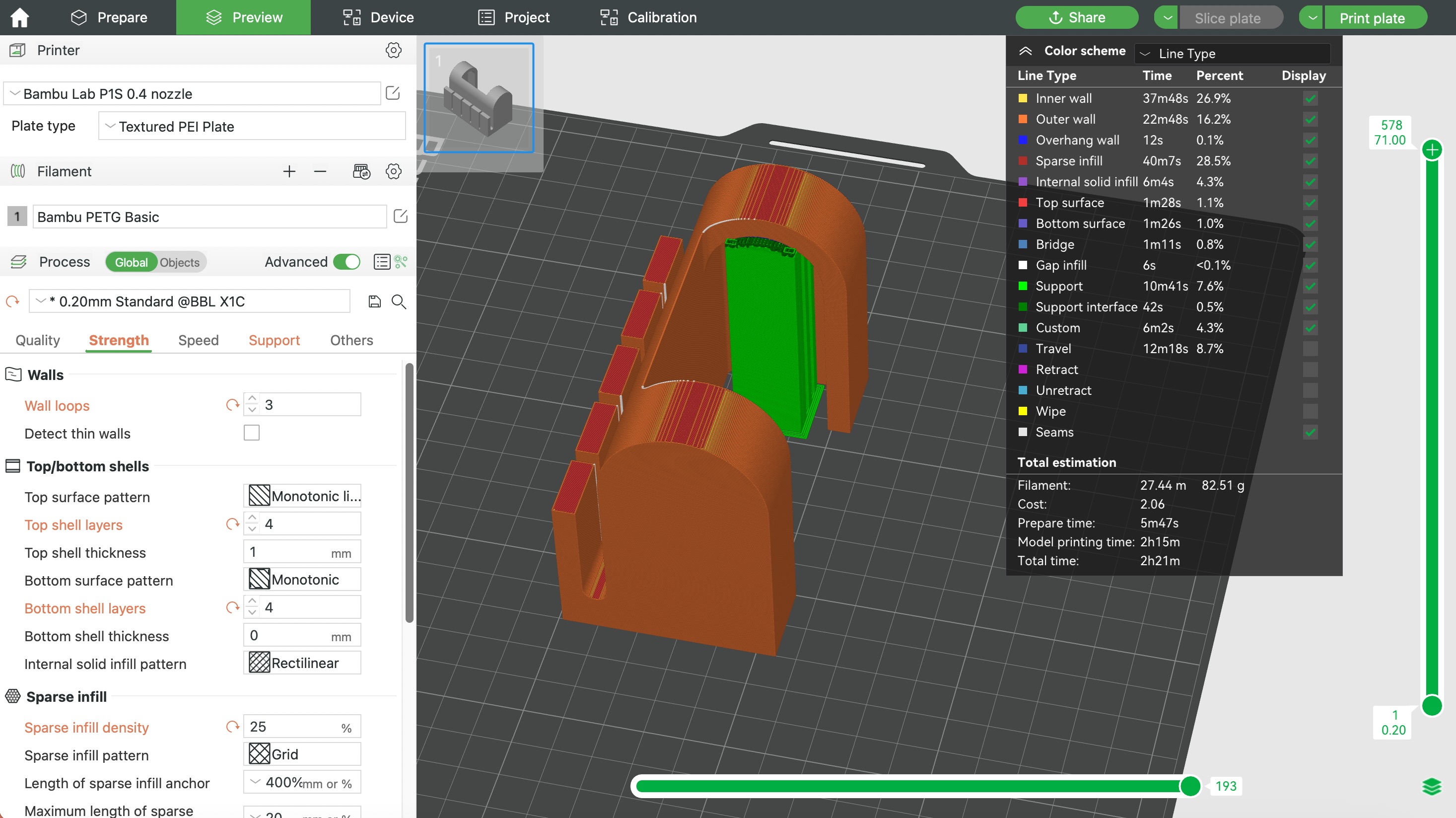Click the Home icon

(x=19, y=17)
